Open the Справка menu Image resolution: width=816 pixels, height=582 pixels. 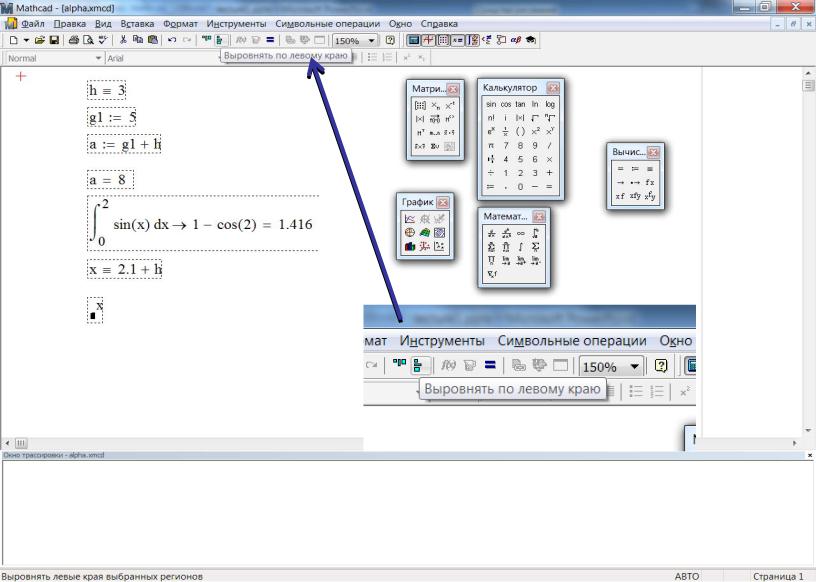[439, 24]
